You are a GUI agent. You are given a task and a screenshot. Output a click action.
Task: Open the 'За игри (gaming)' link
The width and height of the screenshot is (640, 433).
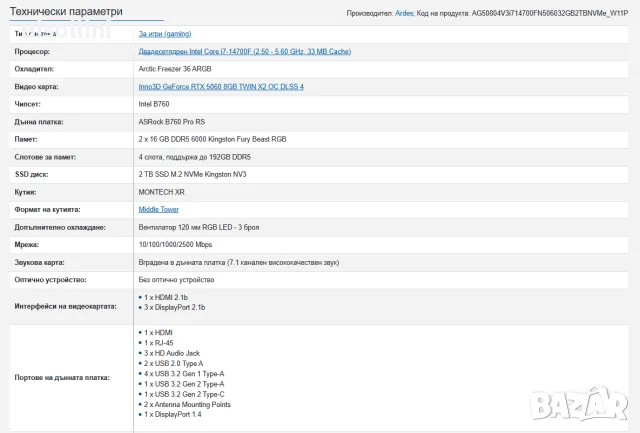pyautogui.click(x=165, y=34)
